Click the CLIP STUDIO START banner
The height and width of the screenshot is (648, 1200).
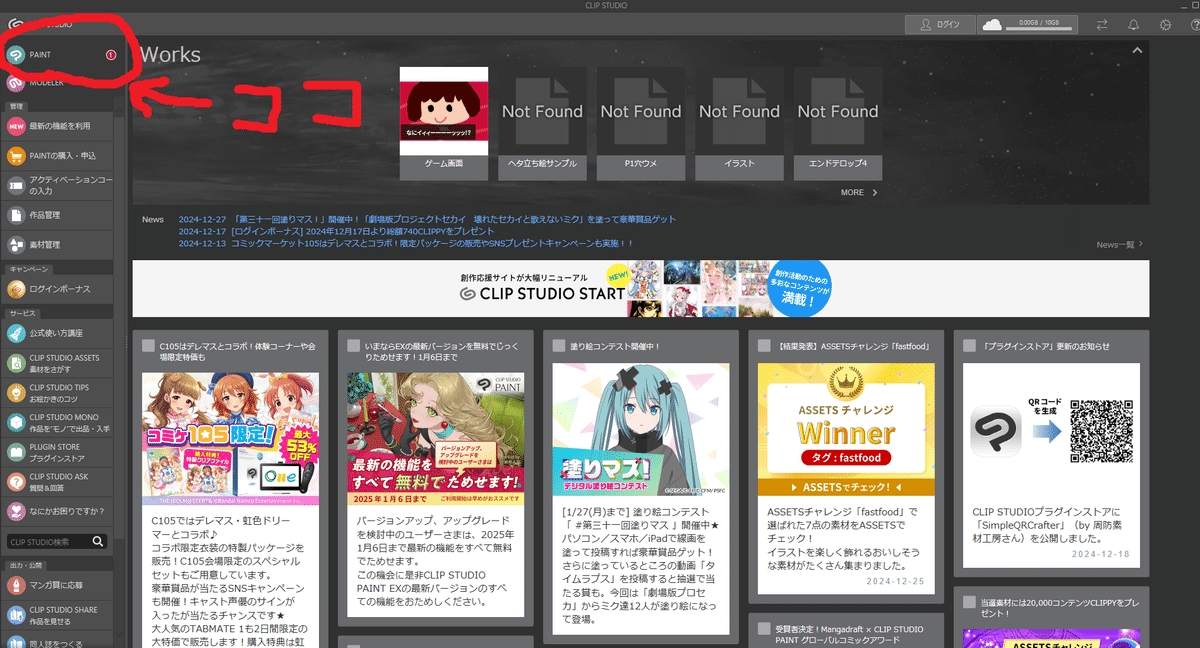641,288
